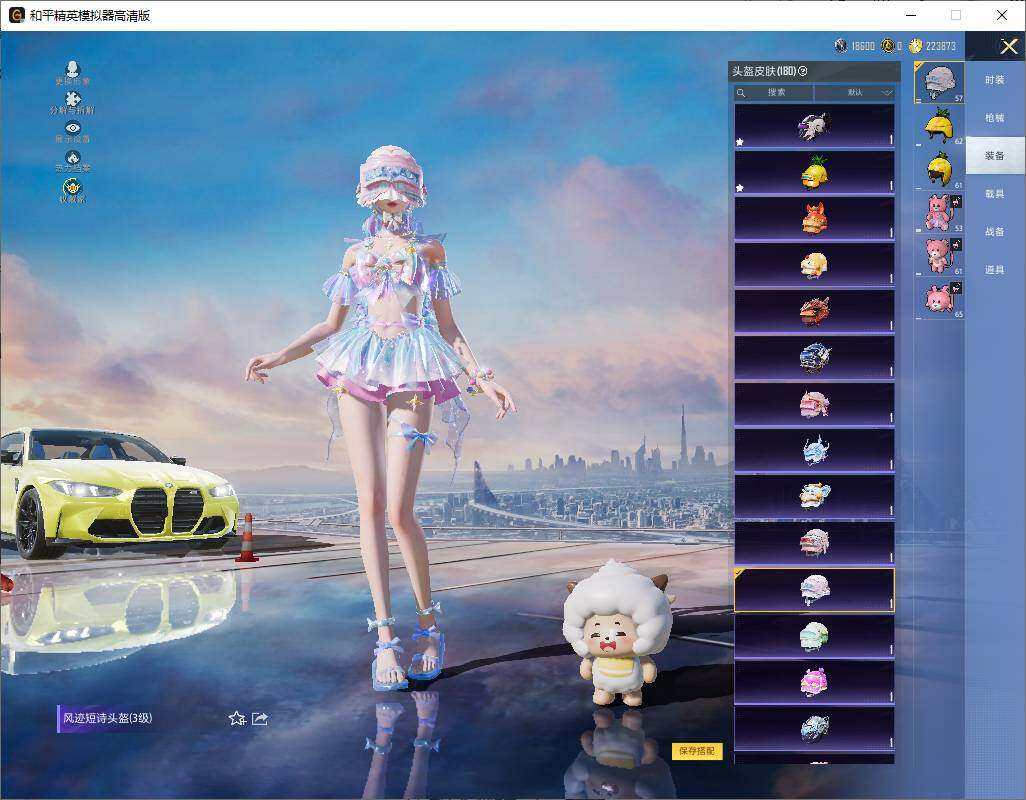Close the wardrobe with the yellow X

pyautogui.click(x=1008, y=46)
